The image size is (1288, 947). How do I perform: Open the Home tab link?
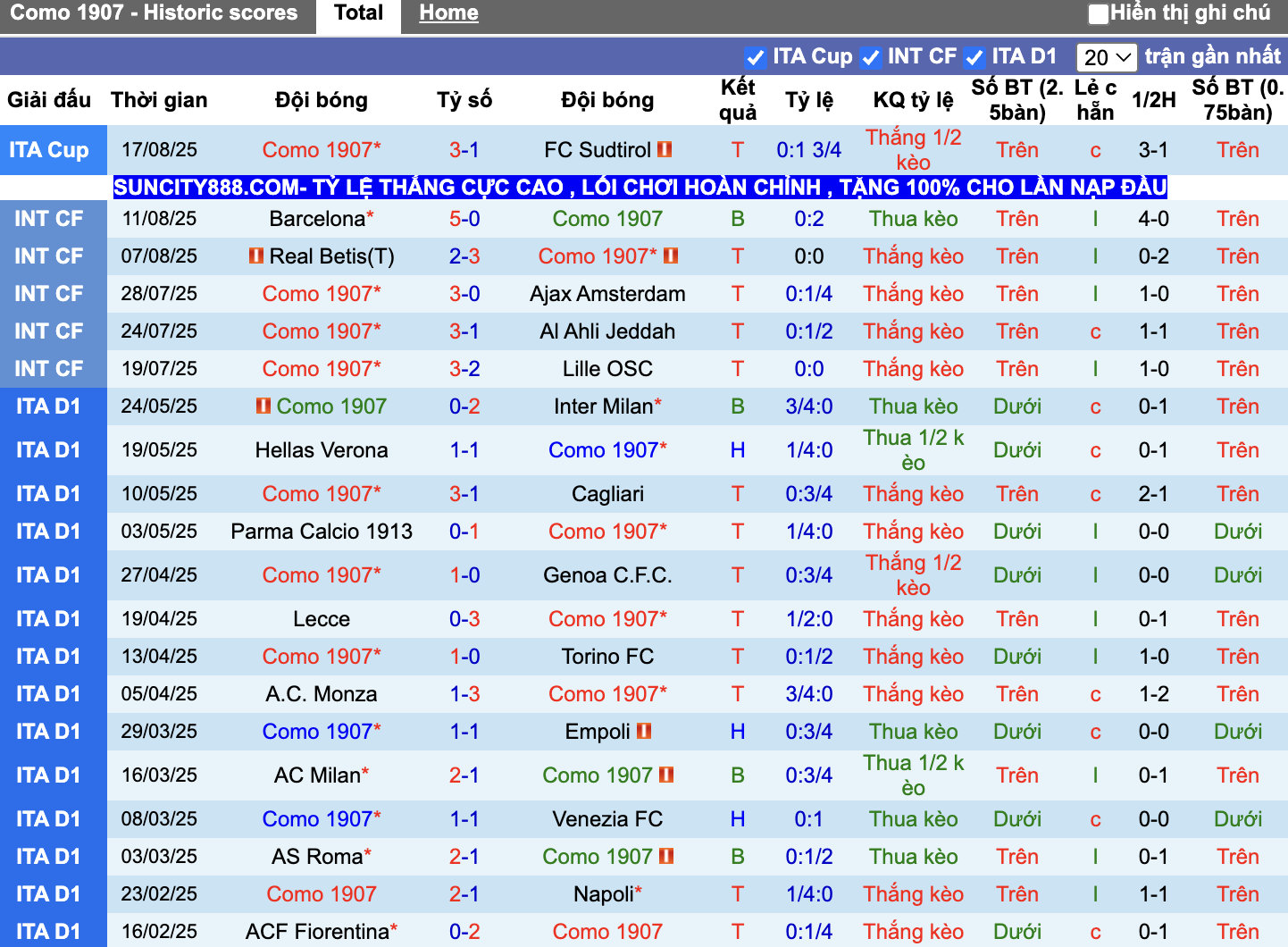point(448,13)
